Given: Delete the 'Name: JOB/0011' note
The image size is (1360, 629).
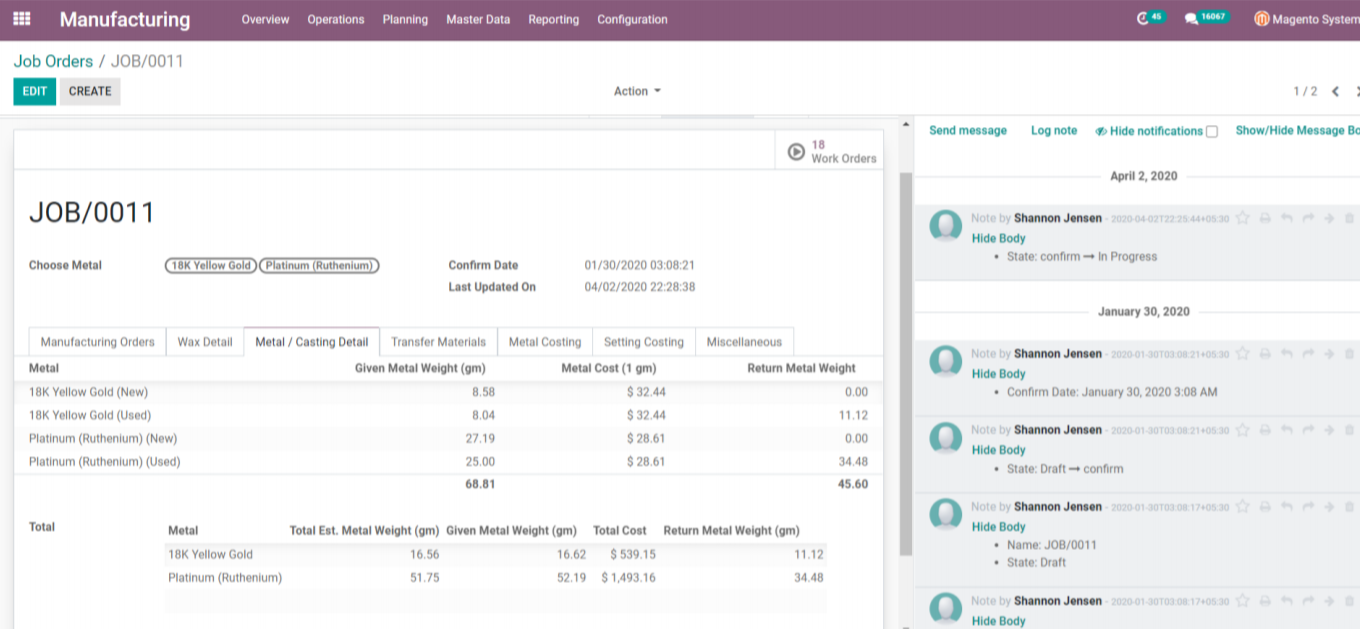Looking at the screenshot, I should click(1349, 507).
